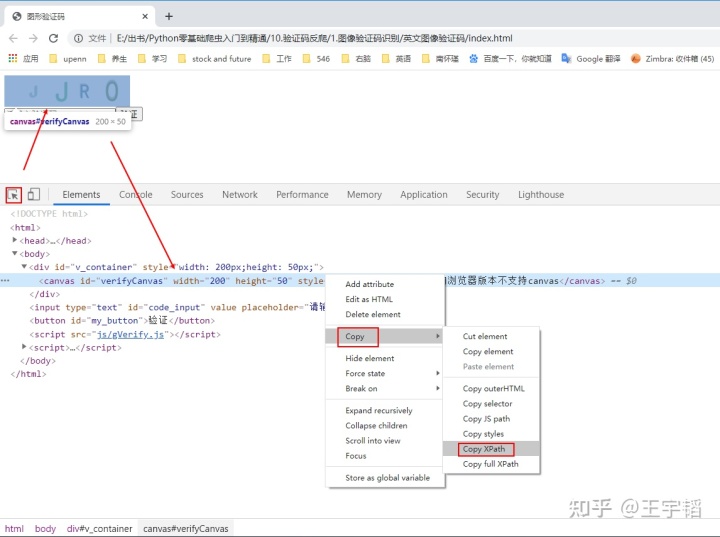The width and height of the screenshot is (720, 537).
Task: Click the site info icon in address bar
Action: 78,38
